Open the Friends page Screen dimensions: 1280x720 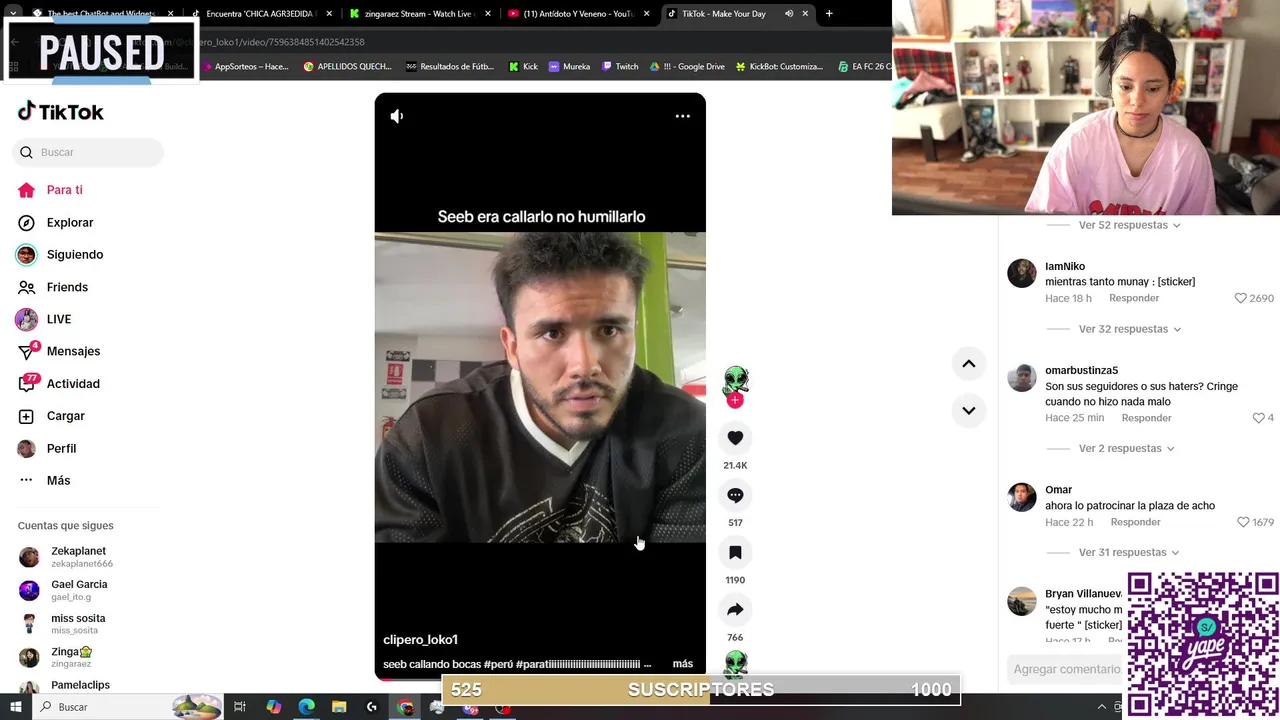click(53, 287)
